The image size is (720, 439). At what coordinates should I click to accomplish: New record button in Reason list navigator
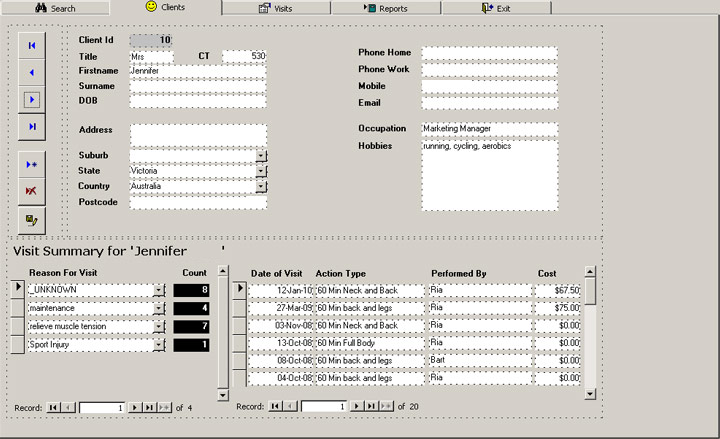[x=164, y=407]
